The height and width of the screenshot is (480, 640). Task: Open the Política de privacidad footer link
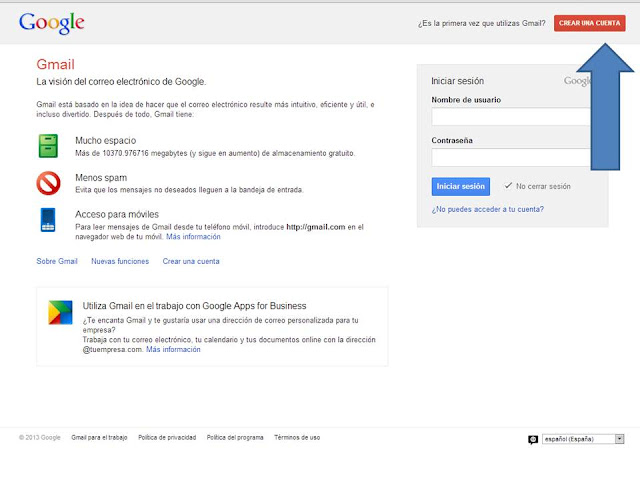click(167, 438)
